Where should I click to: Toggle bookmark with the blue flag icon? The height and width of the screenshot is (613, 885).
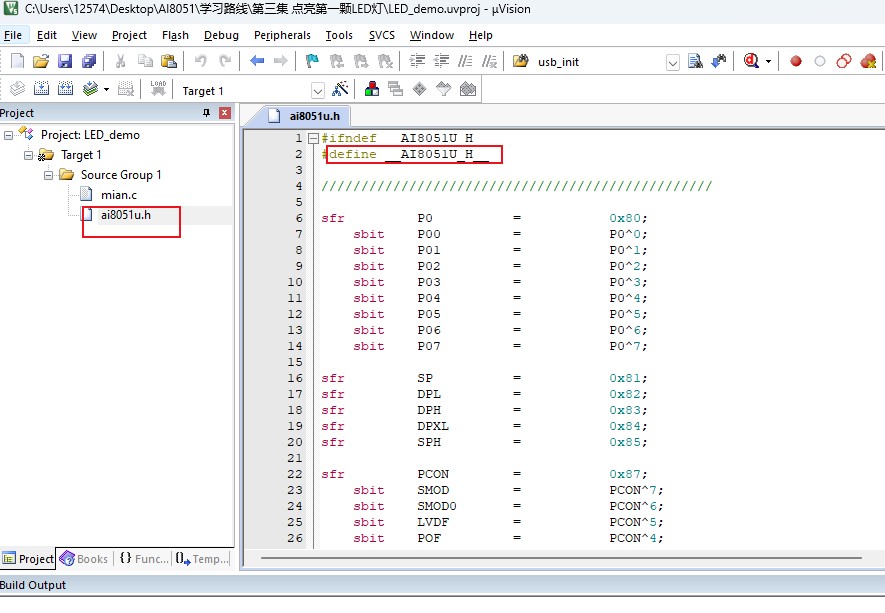click(312, 61)
